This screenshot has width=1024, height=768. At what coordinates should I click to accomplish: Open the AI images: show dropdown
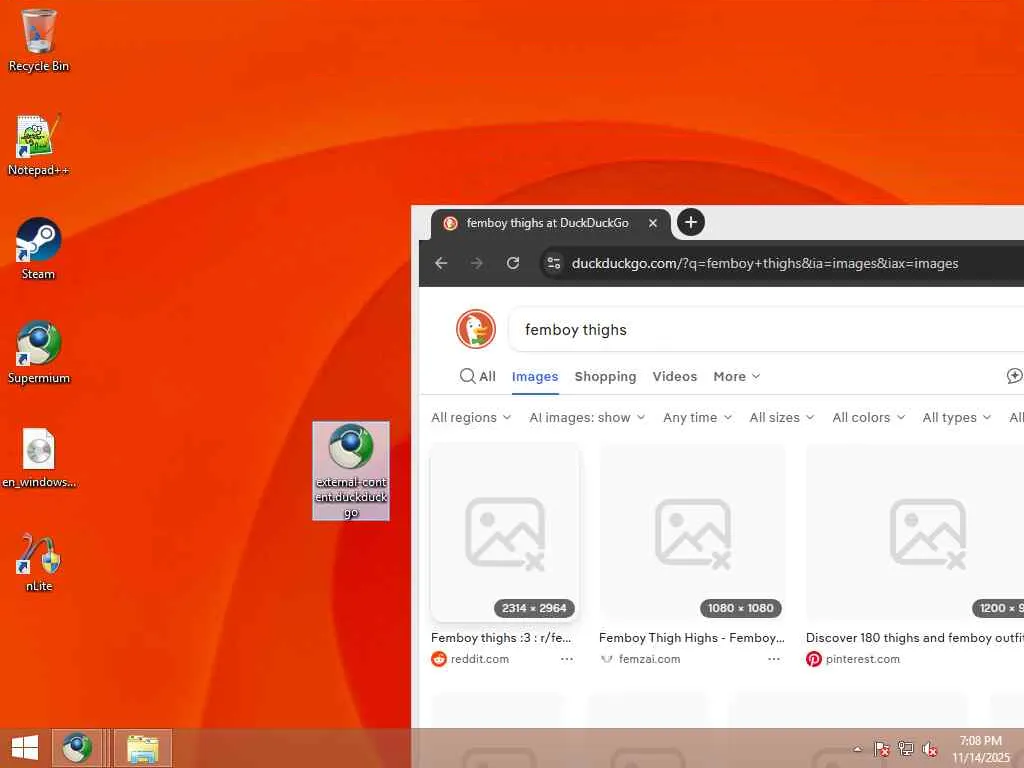point(587,417)
